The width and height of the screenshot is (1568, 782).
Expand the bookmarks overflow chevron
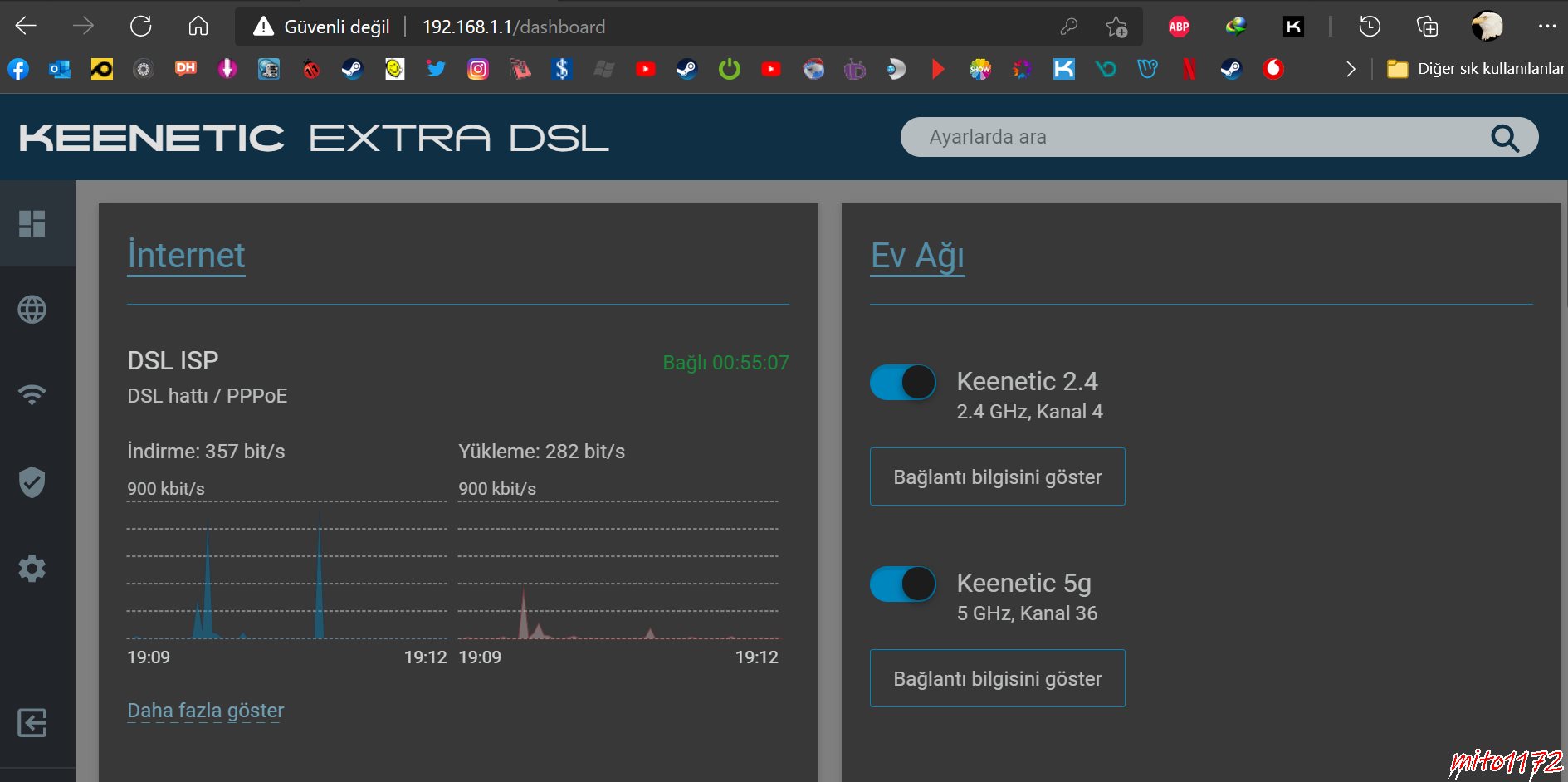(1351, 69)
